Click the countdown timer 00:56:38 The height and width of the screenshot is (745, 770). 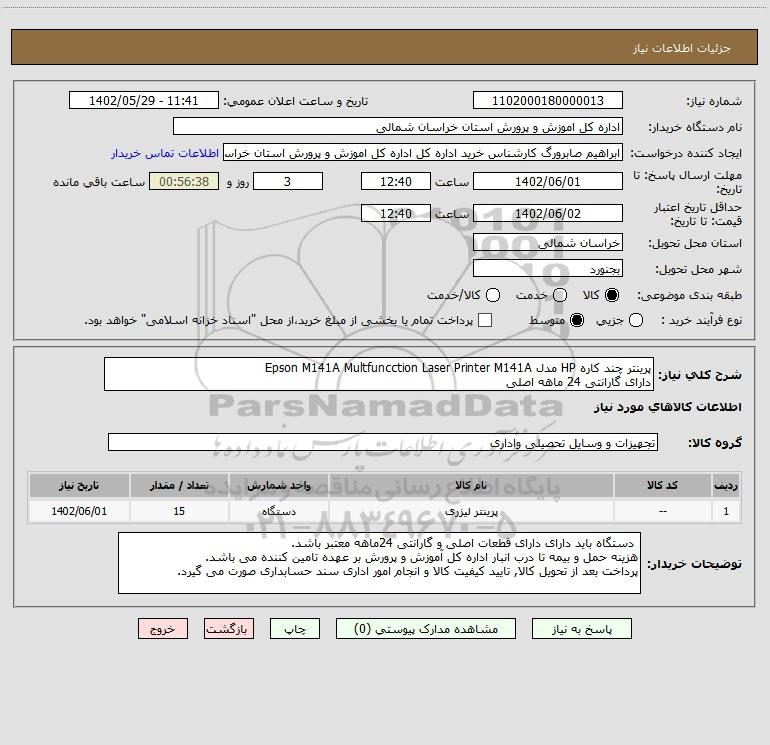tap(184, 181)
